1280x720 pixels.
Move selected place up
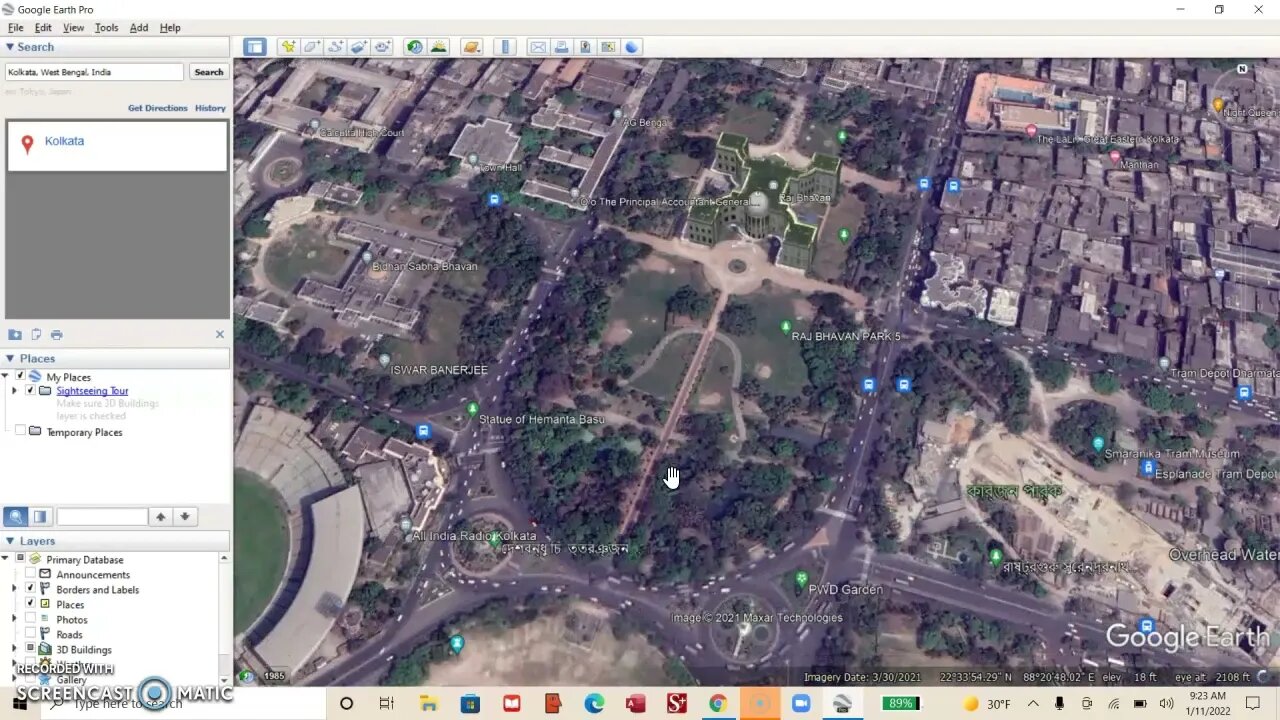160,517
